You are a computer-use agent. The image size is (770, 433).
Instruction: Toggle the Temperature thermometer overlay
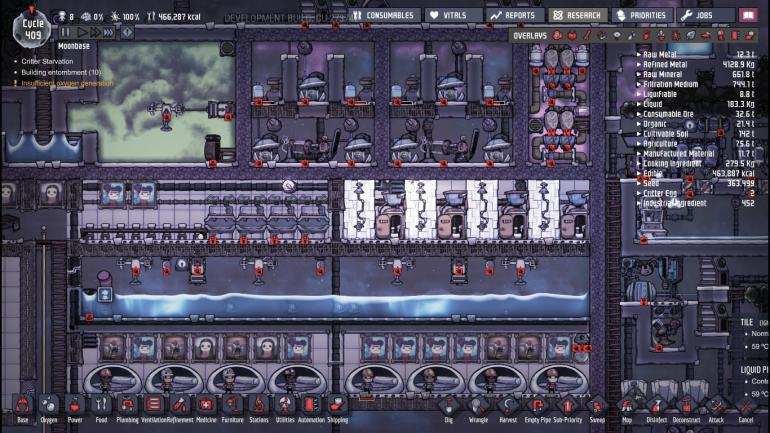(587, 35)
